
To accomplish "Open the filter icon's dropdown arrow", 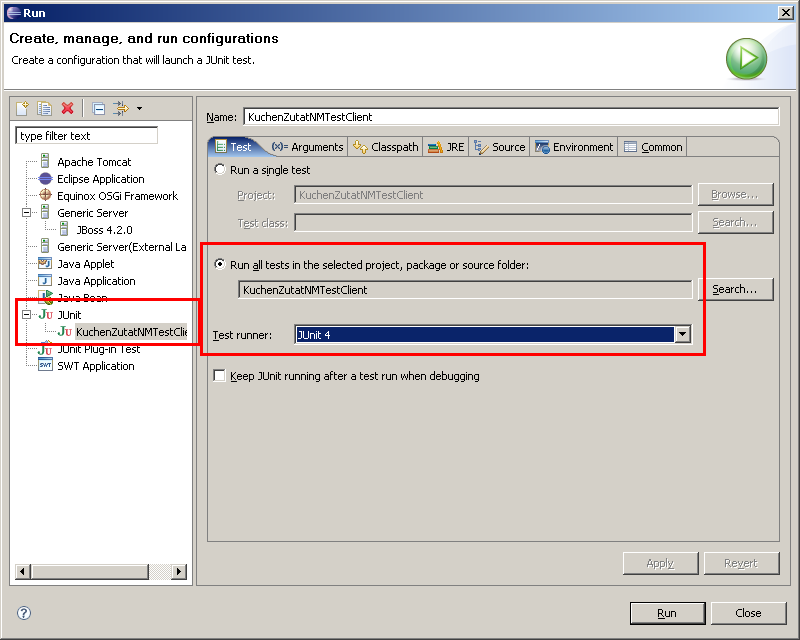I will click(139, 109).
